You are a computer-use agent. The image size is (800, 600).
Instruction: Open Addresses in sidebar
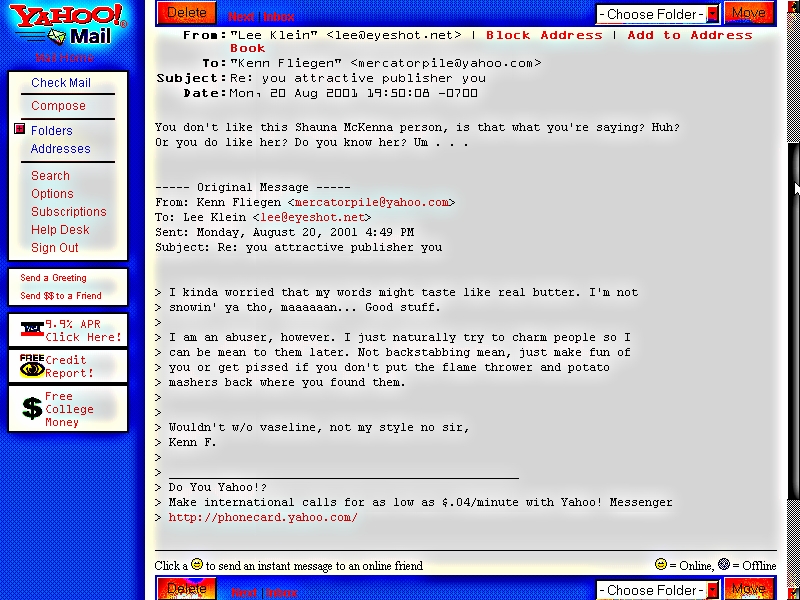60,148
